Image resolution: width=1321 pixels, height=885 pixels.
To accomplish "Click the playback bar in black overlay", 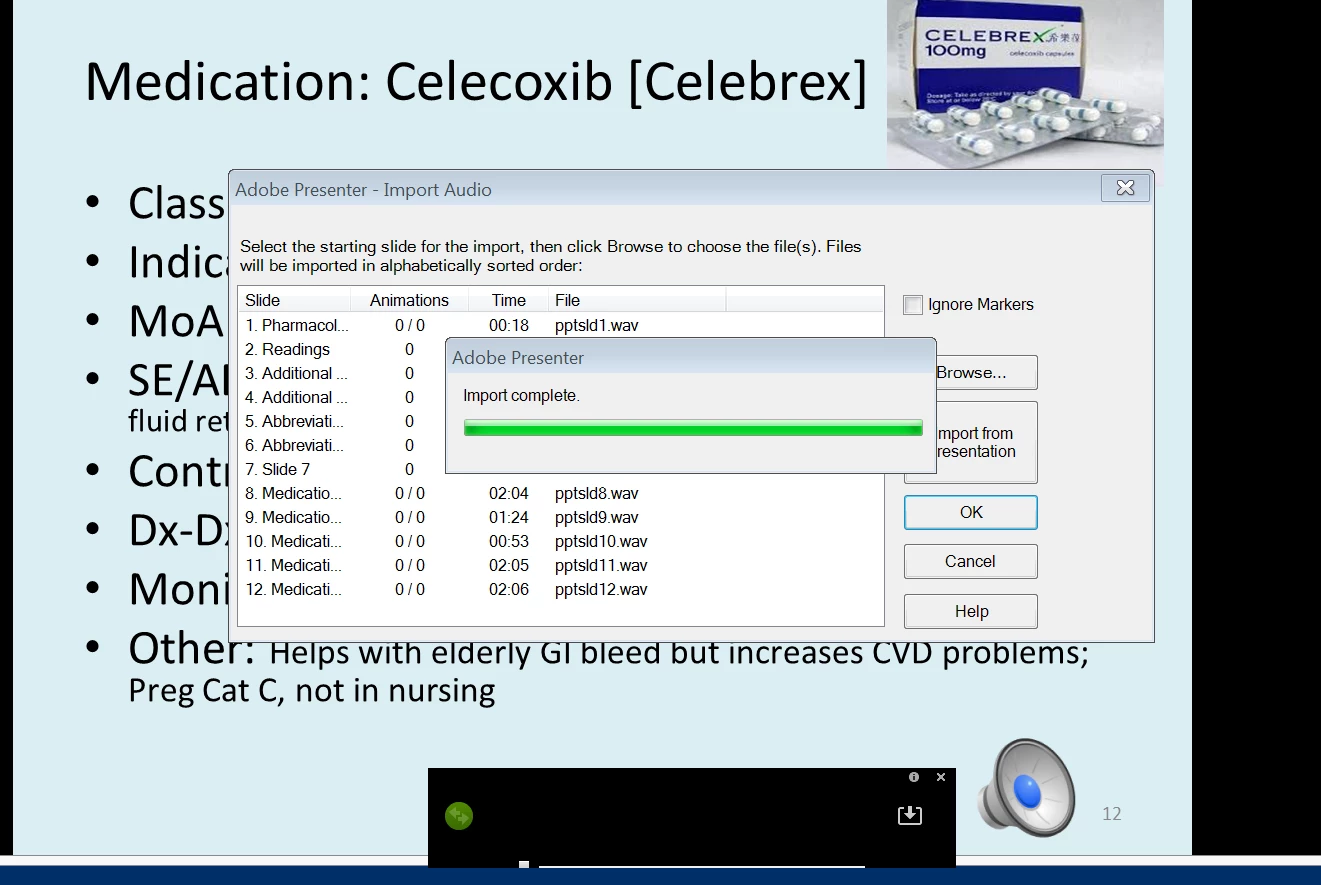I will tap(701, 865).
